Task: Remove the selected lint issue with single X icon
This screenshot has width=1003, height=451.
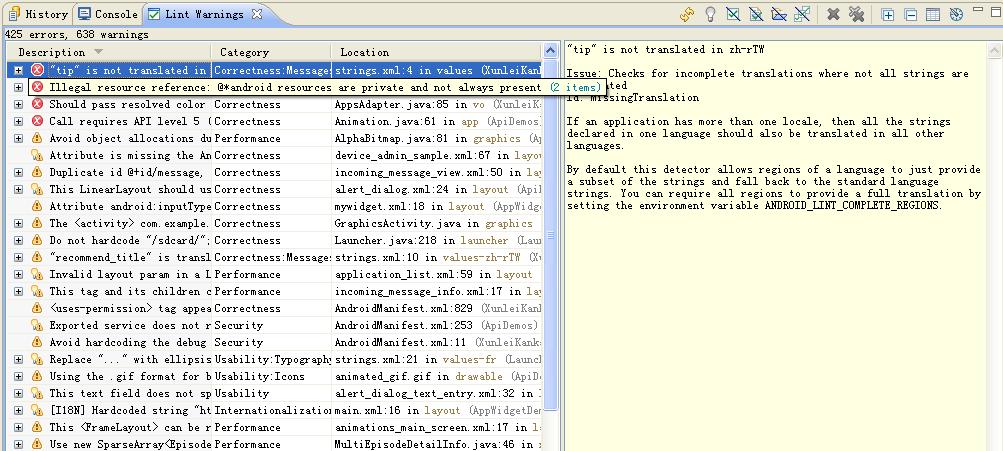Action: pos(833,14)
